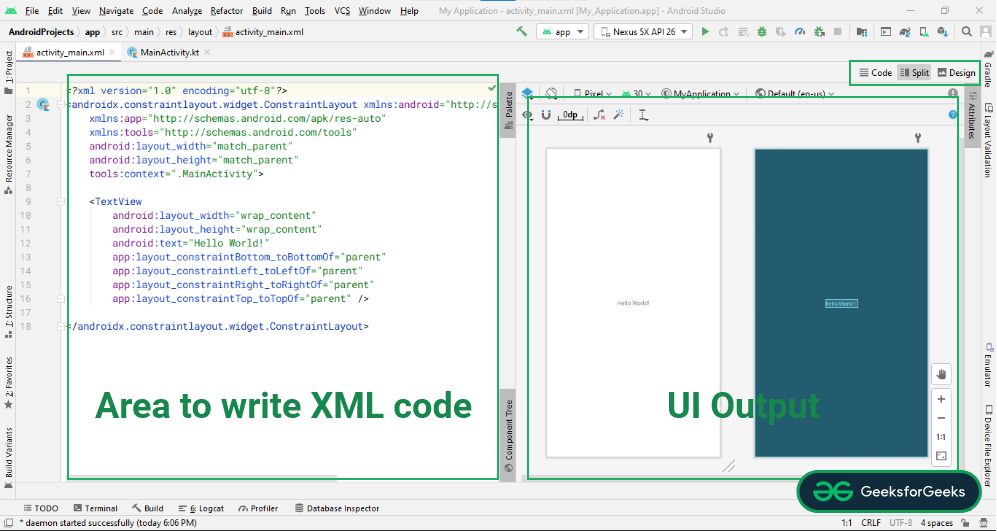Viewport: 997px width, 531px height.
Task: Click the Build hammer icon
Action: (522, 32)
